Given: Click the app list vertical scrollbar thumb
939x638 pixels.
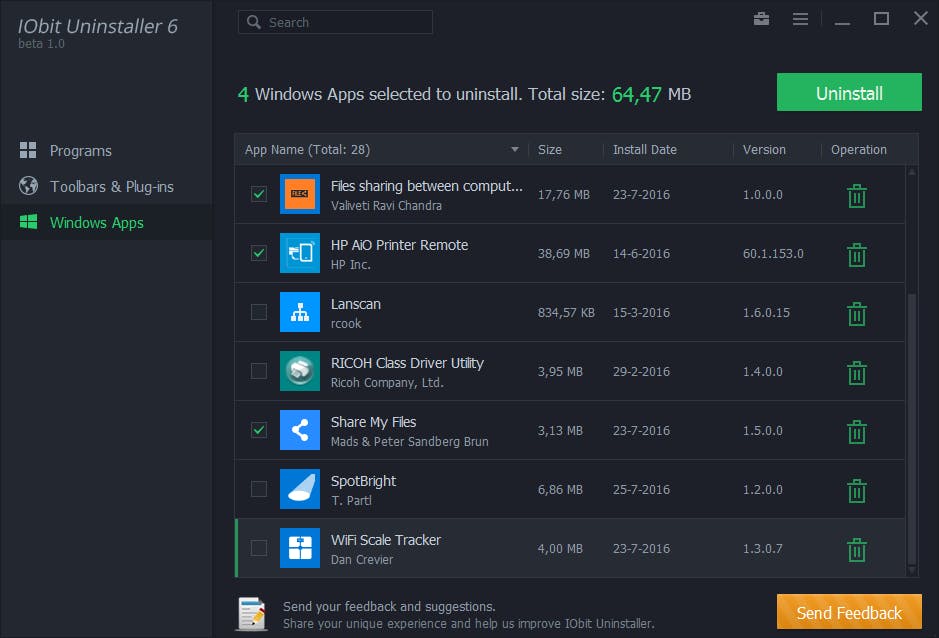Looking at the screenshot, I should pos(911,428).
